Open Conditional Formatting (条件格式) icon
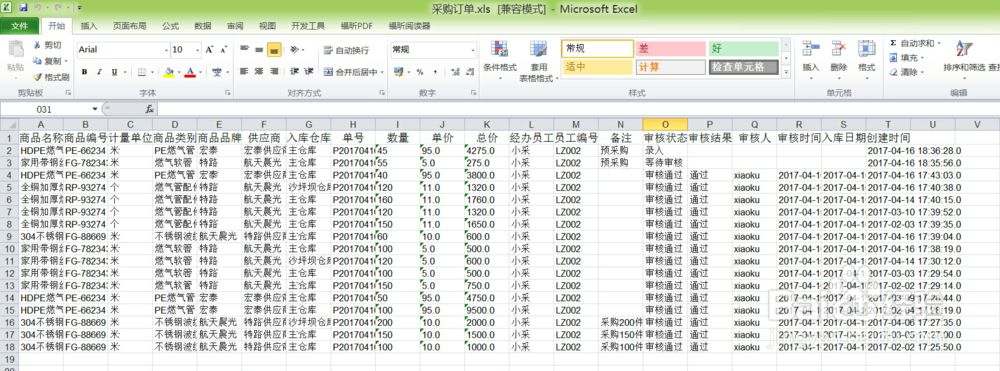Image resolution: width=1000 pixels, height=371 pixels. click(499, 50)
